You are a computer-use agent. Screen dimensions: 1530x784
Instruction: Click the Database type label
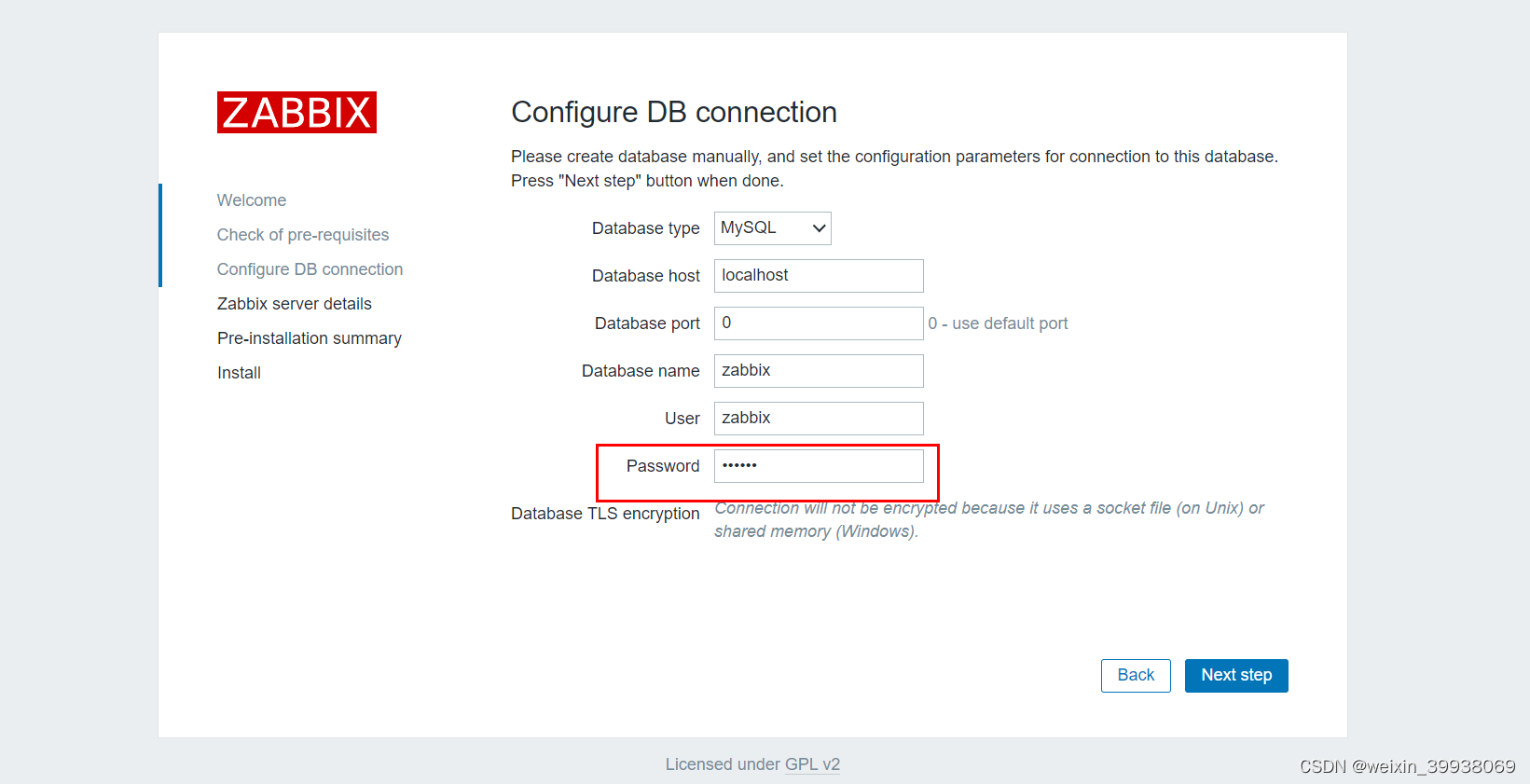click(646, 228)
